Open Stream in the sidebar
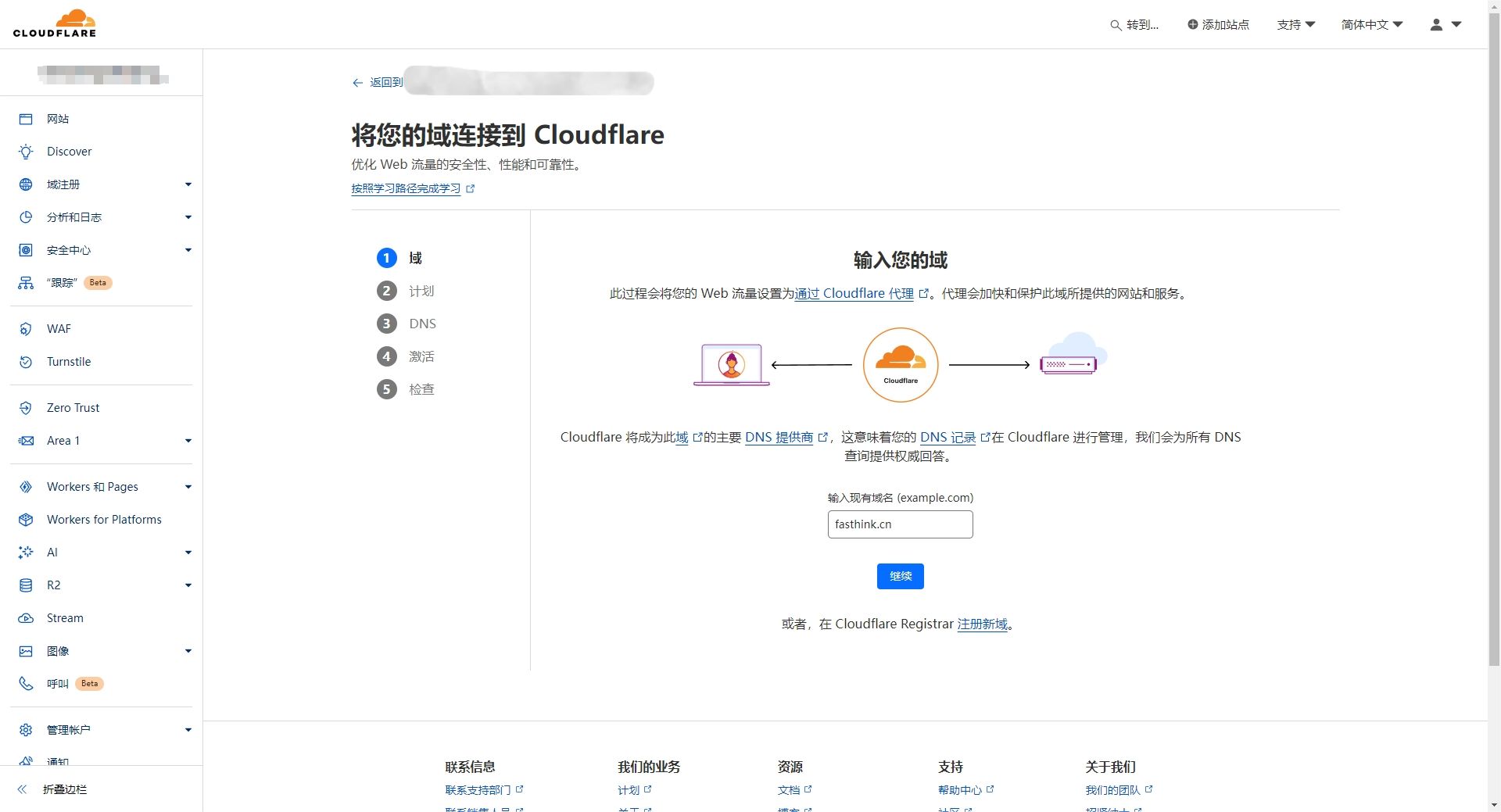 pyautogui.click(x=65, y=618)
